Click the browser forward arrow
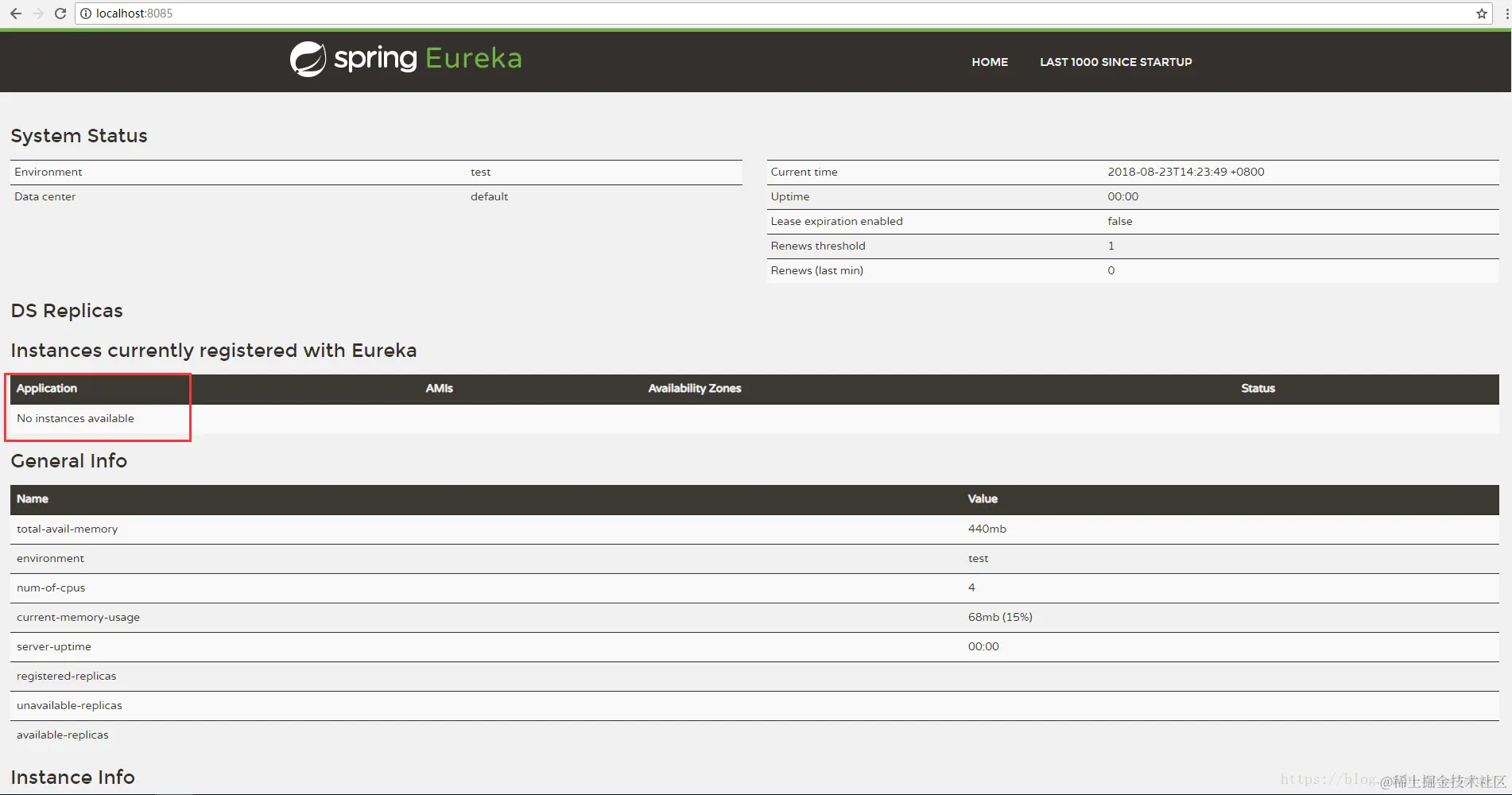The width and height of the screenshot is (1512, 795). [37, 14]
